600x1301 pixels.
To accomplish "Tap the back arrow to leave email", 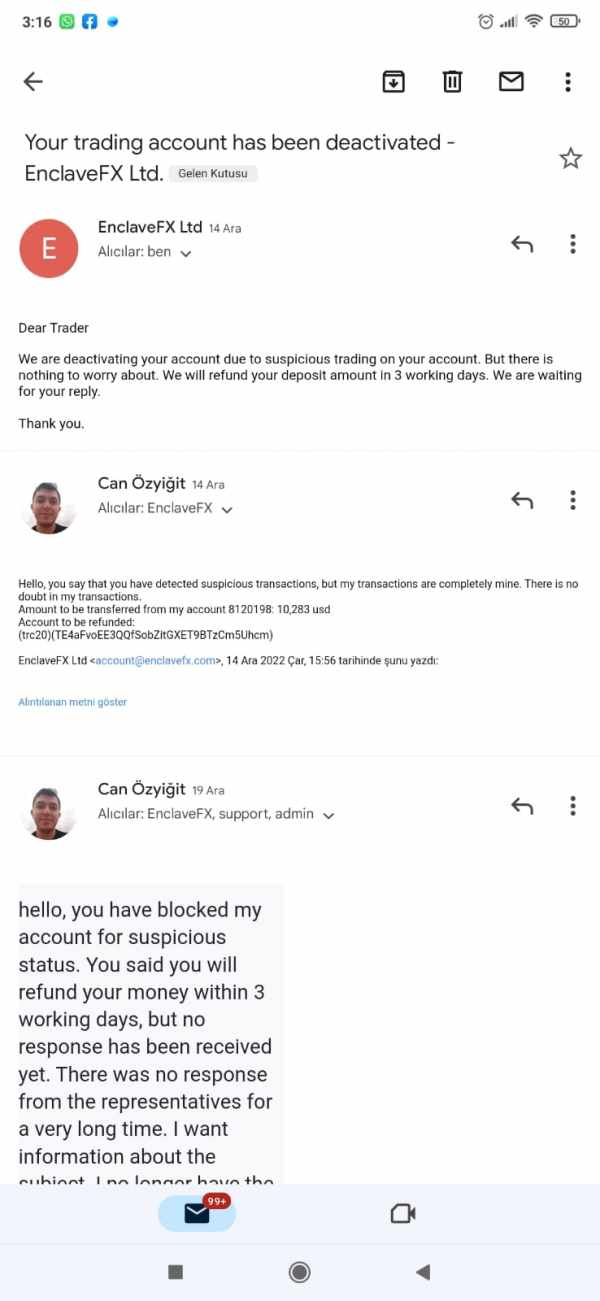I will 33,82.
